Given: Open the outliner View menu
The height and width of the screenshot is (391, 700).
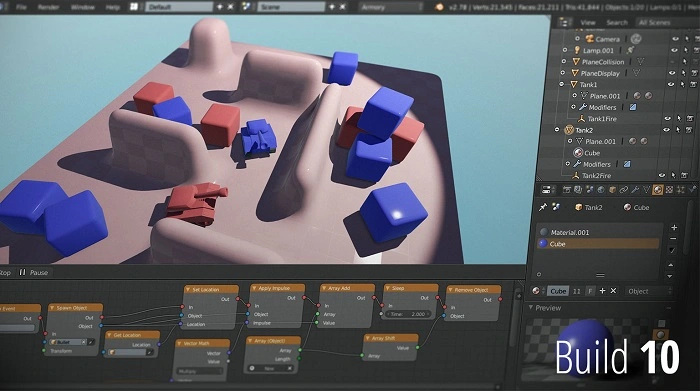Looking at the screenshot, I should point(588,22).
